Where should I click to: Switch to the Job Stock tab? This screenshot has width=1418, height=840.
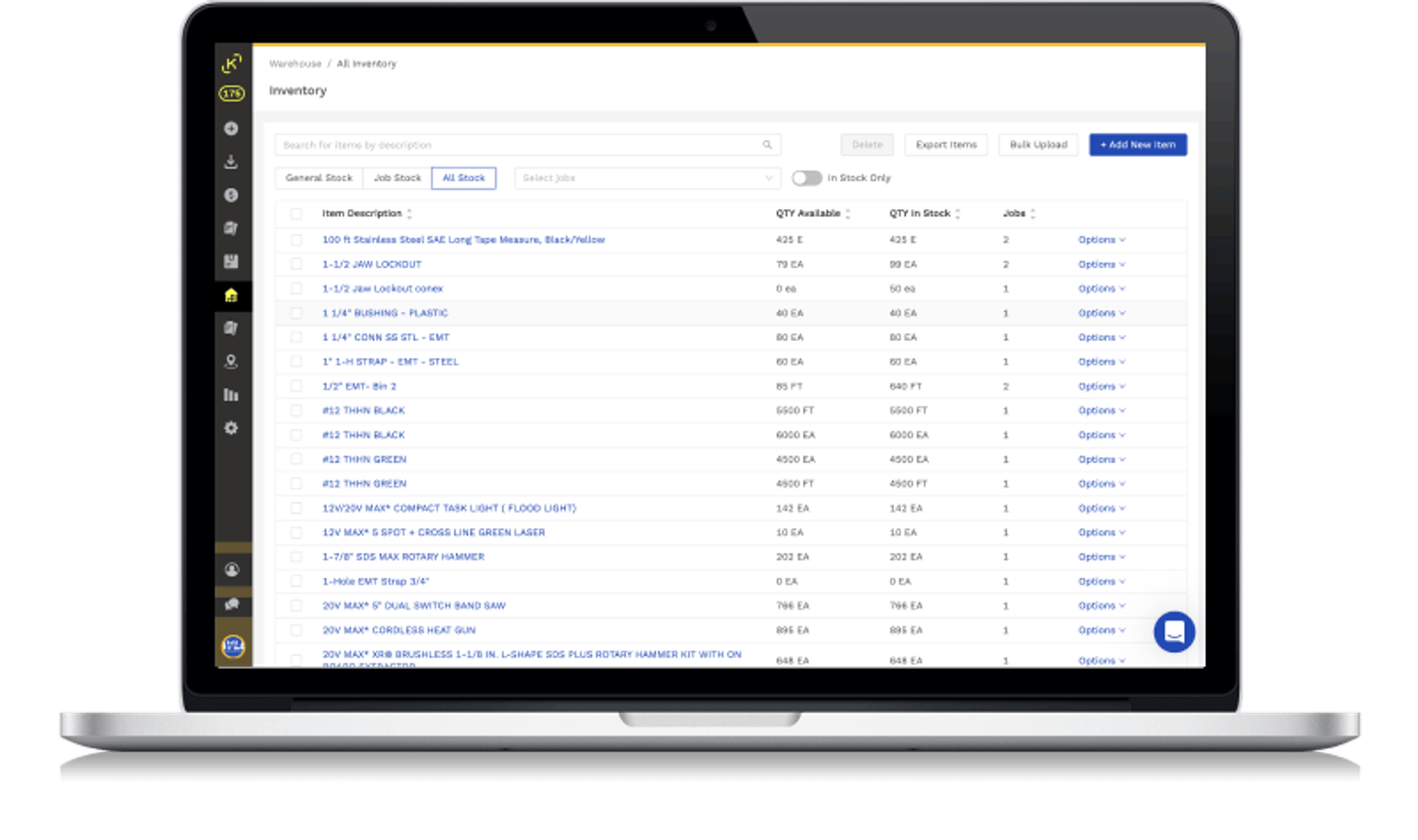[397, 178]
